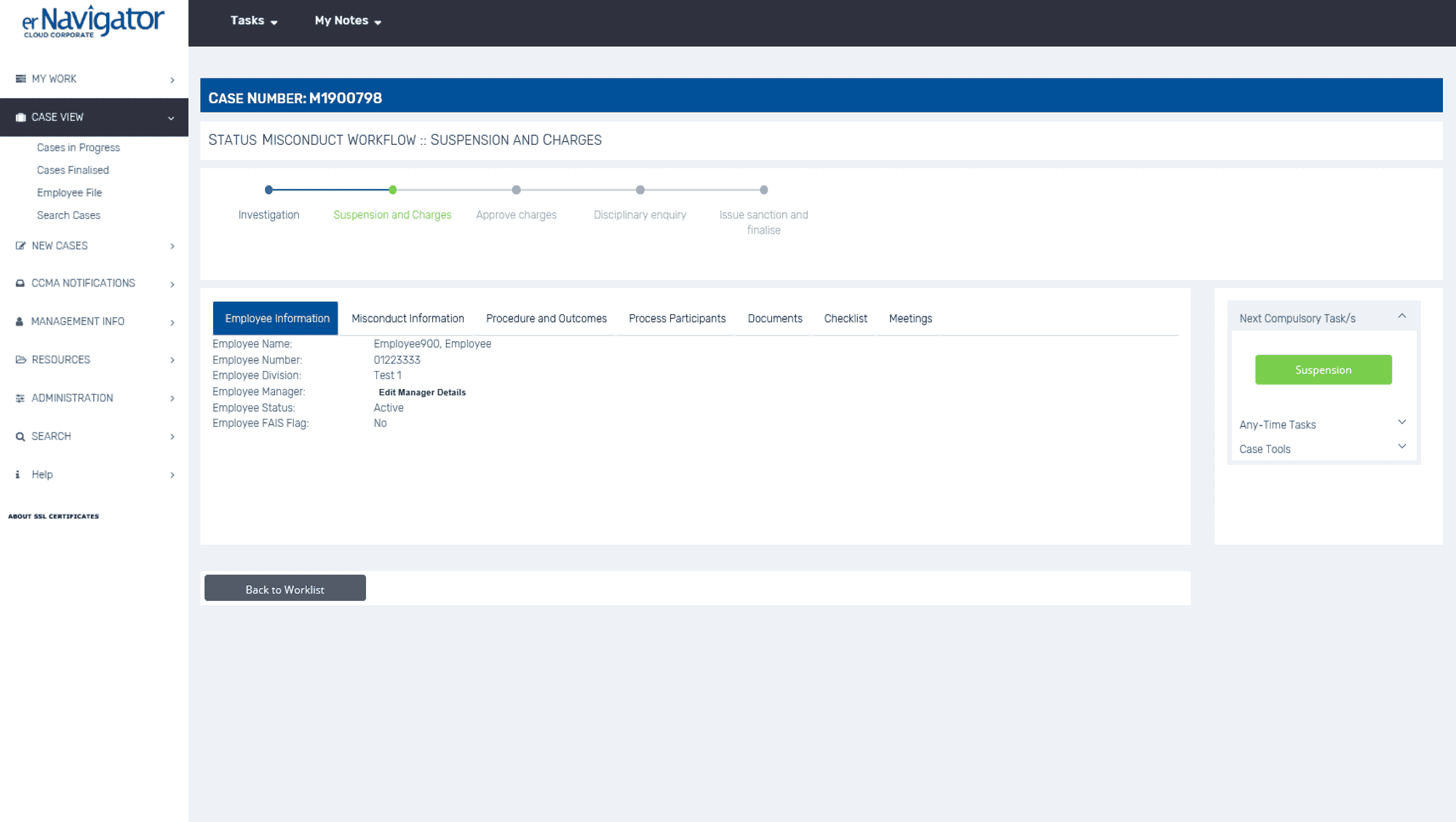Select the CASE VIEW briefcase icon
Image resolution: width=1456 pixels, height=822 pixels.
pyautogui.click(x=20, y=117)
